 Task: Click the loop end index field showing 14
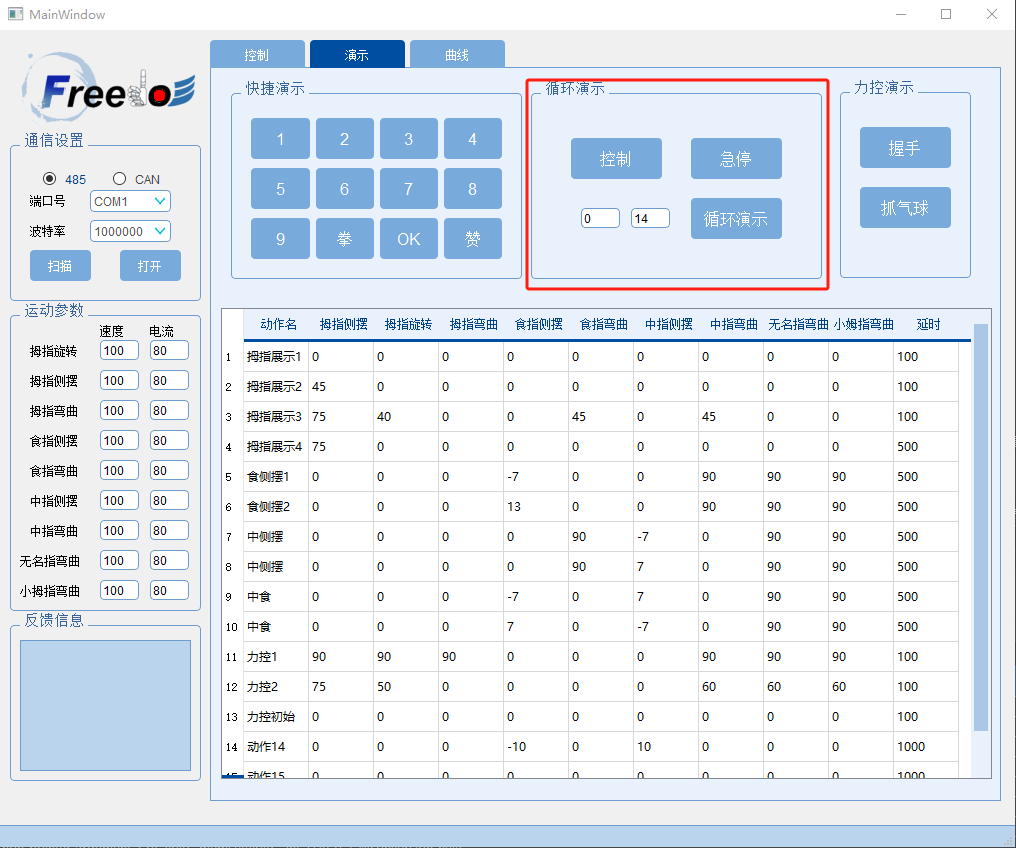[650, 218]
